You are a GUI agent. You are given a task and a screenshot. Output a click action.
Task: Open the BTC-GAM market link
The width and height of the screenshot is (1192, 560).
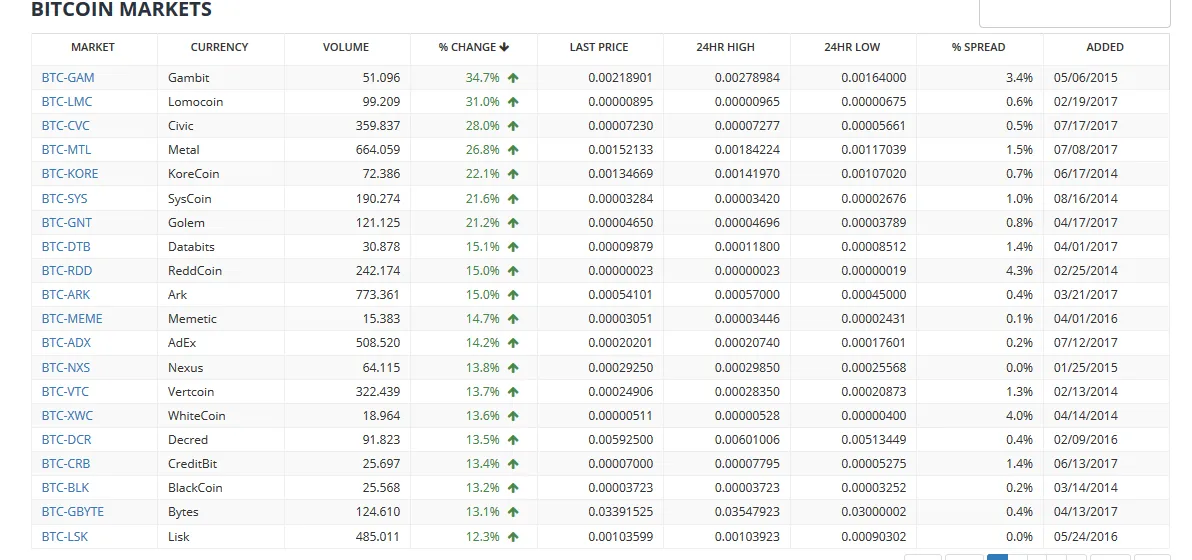click(68, 78)
